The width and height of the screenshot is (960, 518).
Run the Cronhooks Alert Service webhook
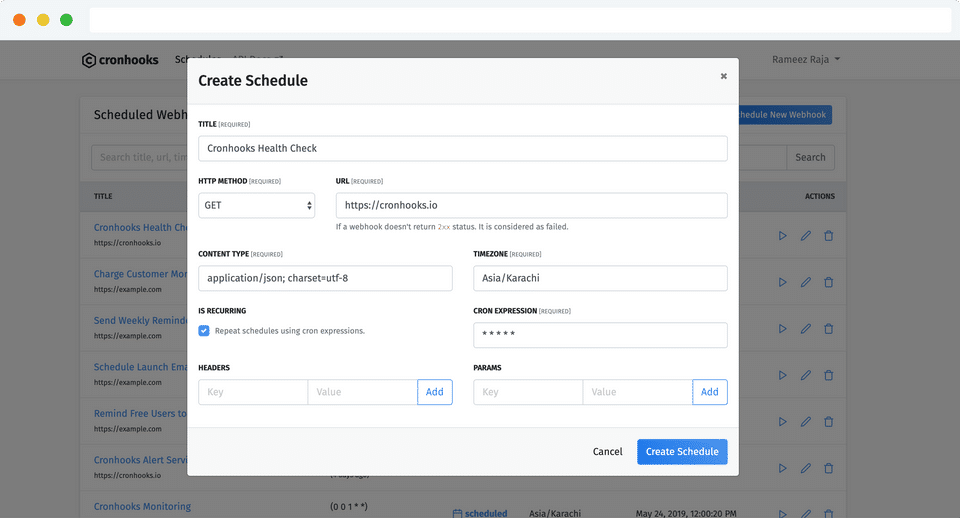click(x=782, y=468)
